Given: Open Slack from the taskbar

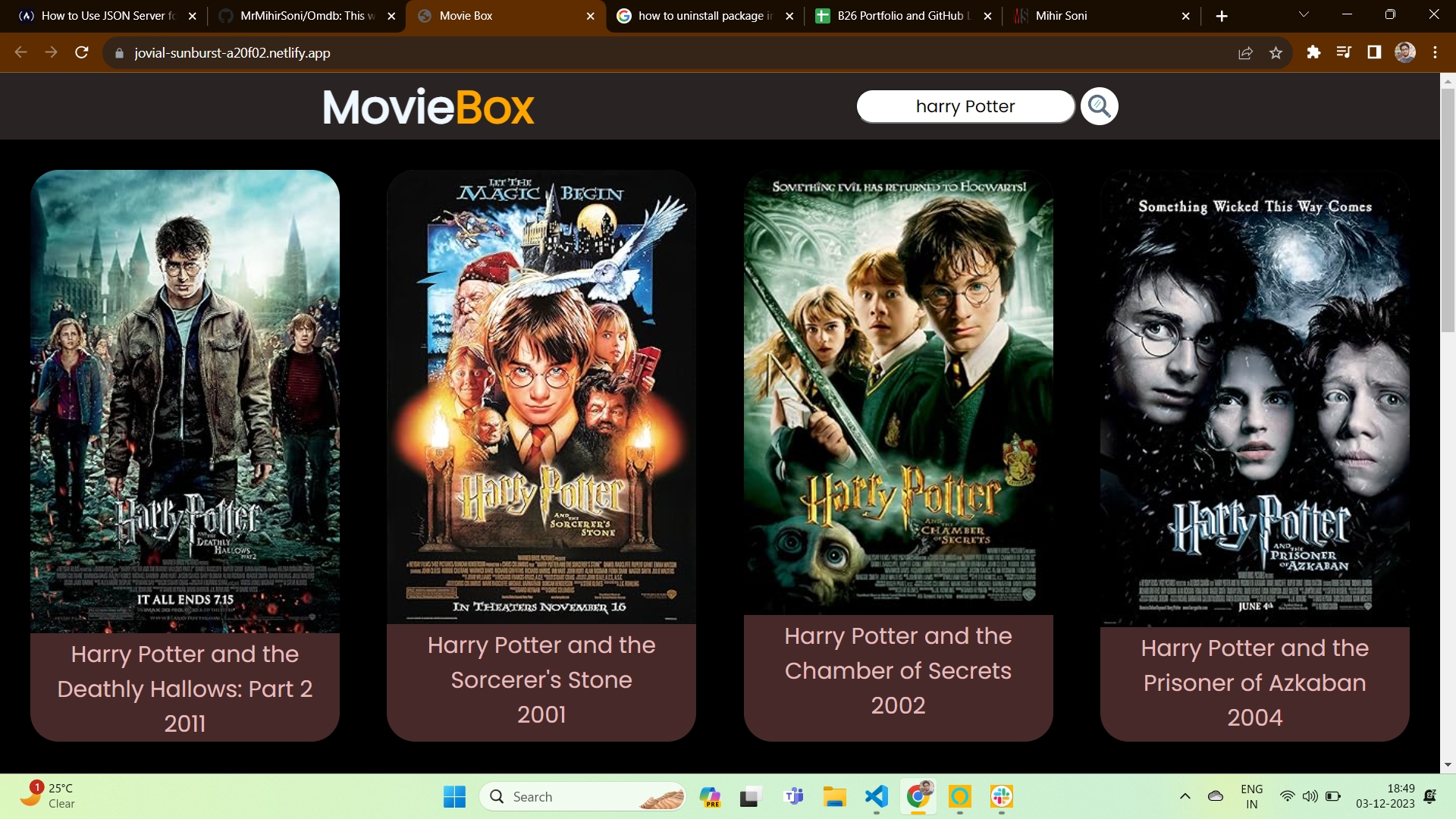Looking at the screenshot, I should 1001,797.
